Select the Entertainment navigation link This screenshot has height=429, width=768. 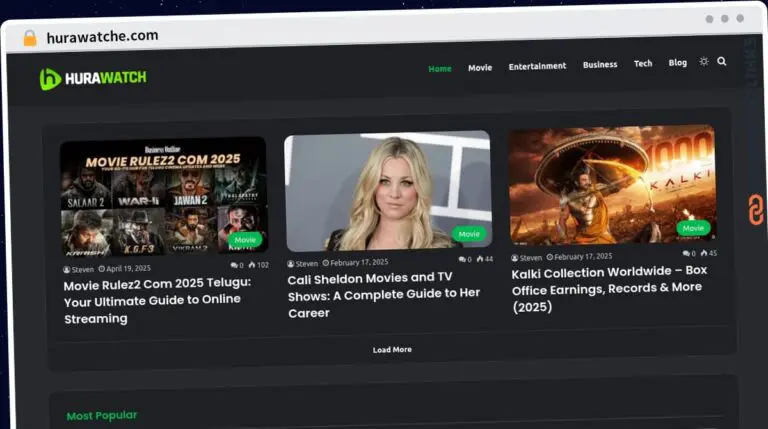[537, 66]
